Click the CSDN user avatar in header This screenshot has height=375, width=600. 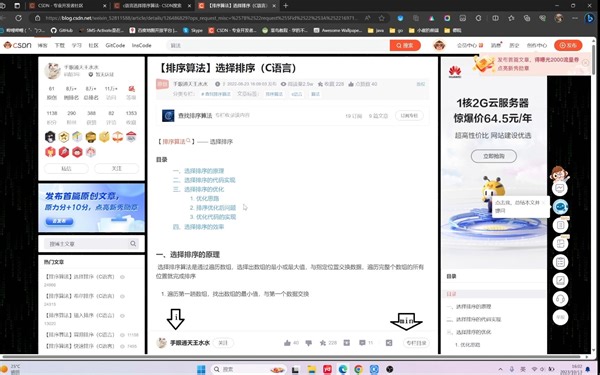(439, 45)
